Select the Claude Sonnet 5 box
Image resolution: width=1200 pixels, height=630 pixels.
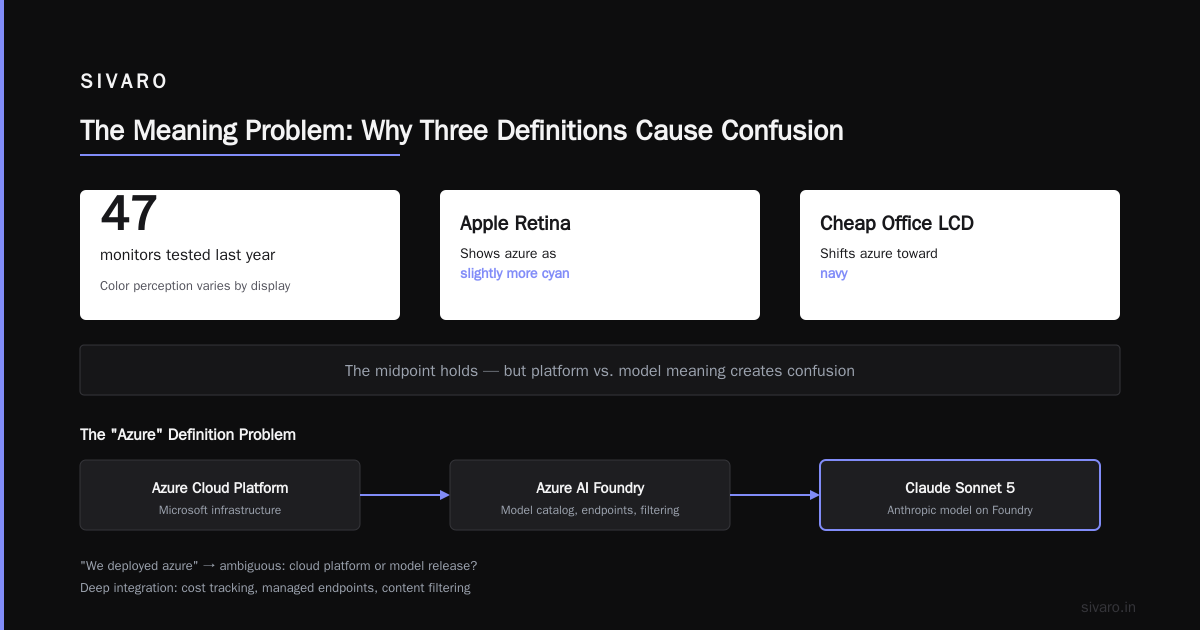click(x=960, y=495)
